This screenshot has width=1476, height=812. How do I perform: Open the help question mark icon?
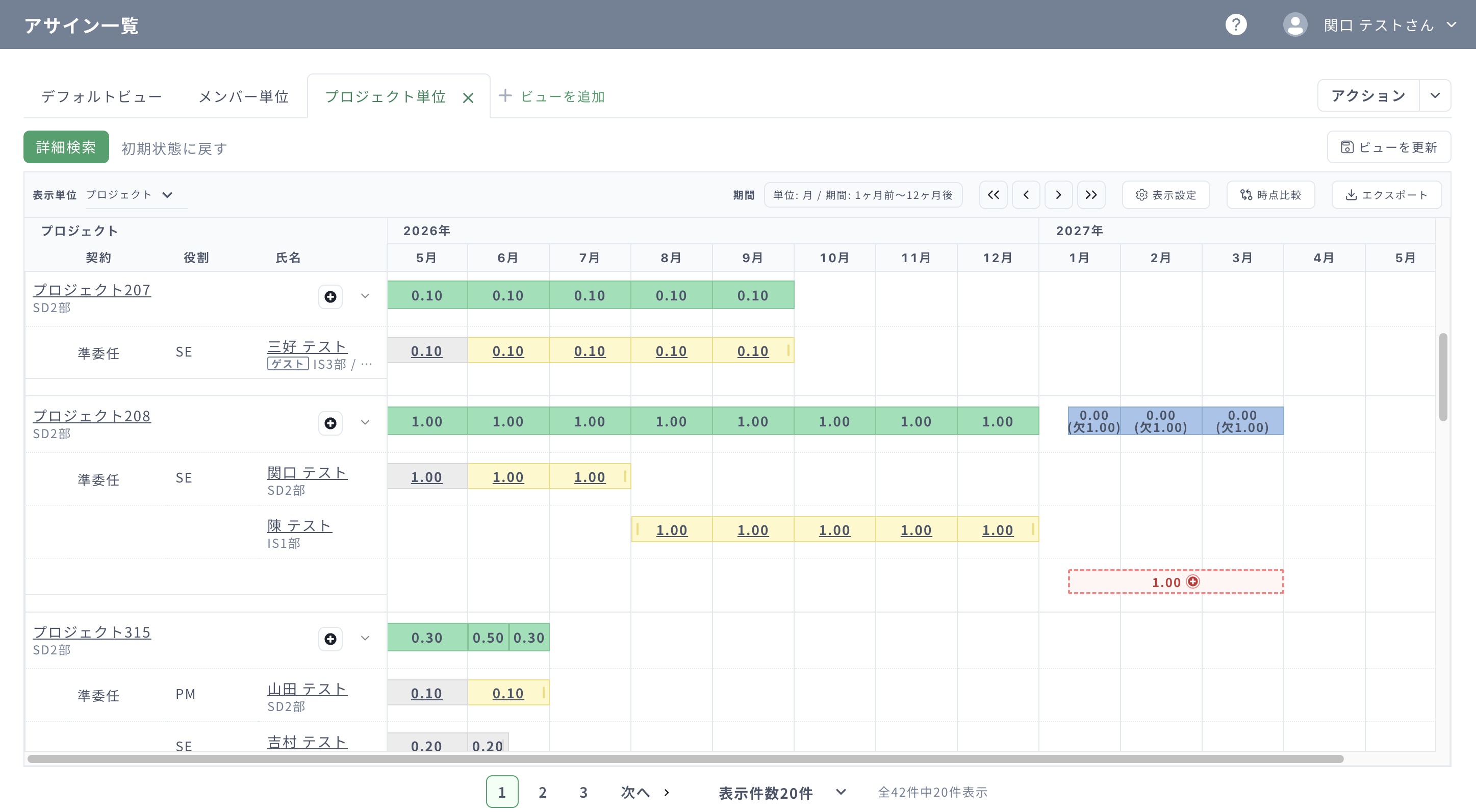tap(1235, 24)
